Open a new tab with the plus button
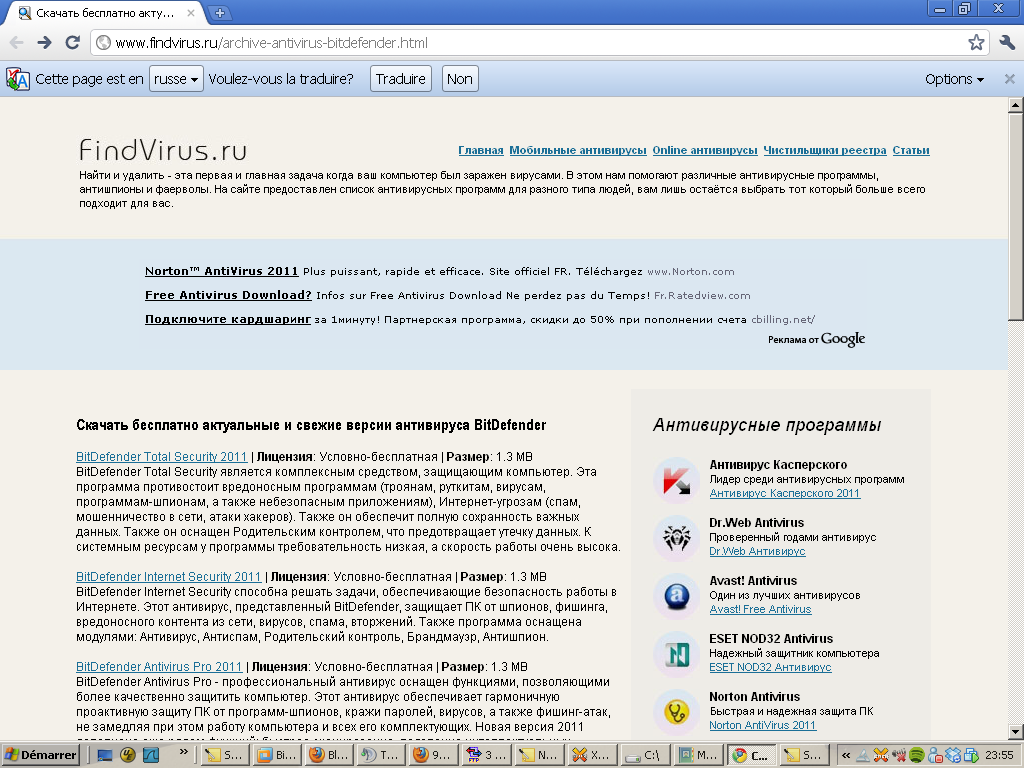Screen dimensions: 1024x768 pos(219,12)
